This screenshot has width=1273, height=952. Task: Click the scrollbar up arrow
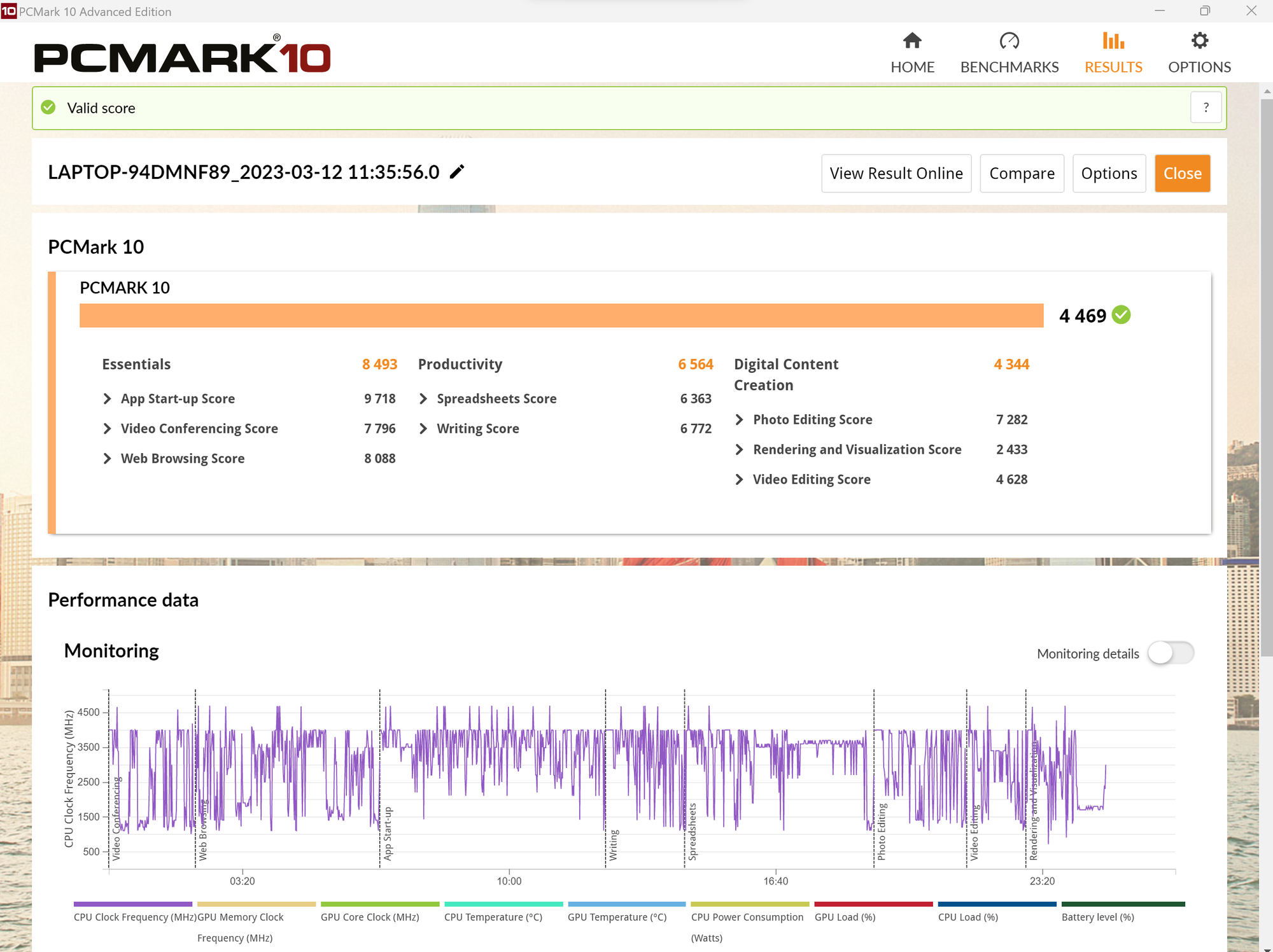click(1266, 92)
